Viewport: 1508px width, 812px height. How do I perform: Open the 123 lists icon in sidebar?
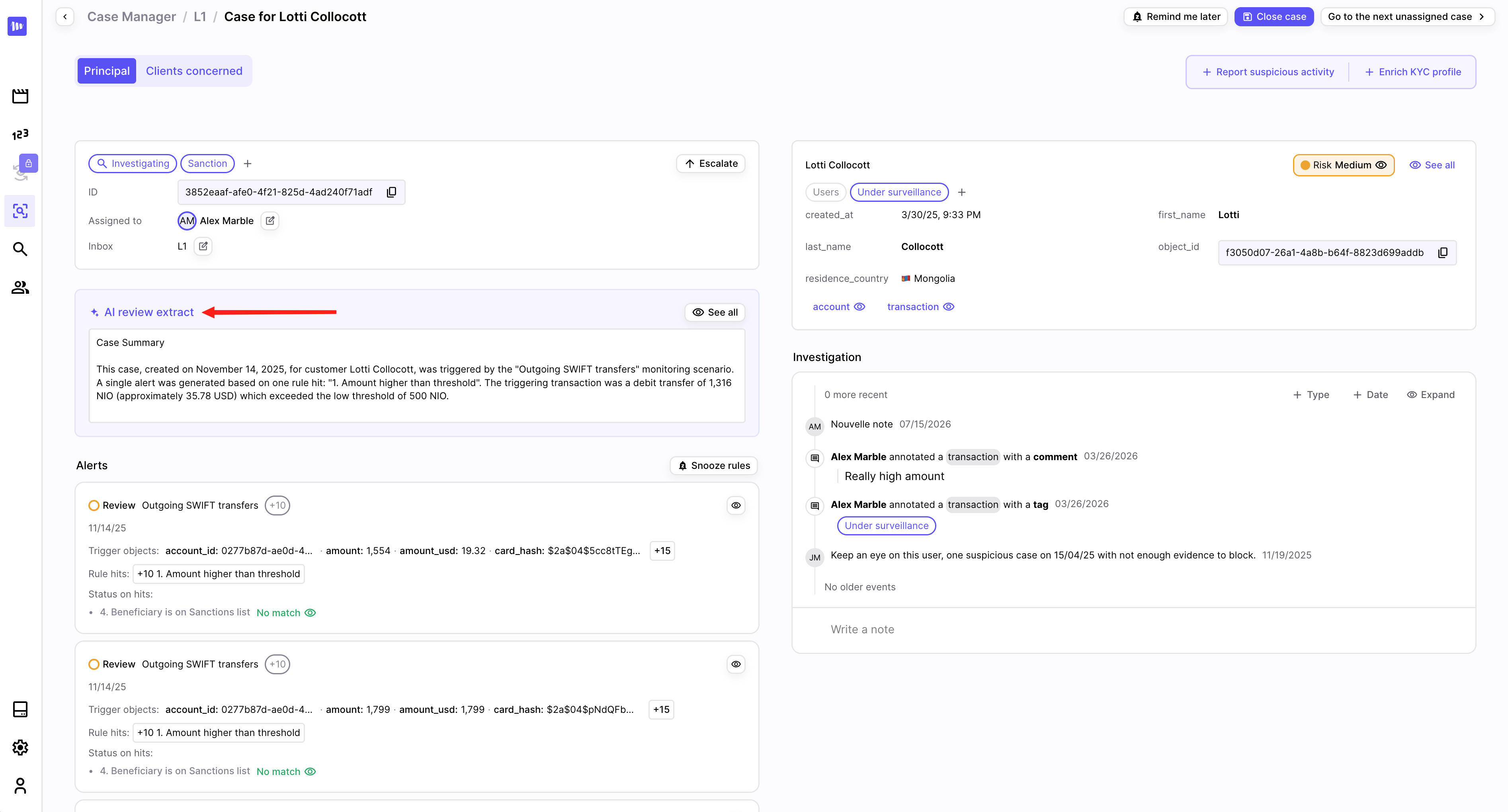click(20, 134)
